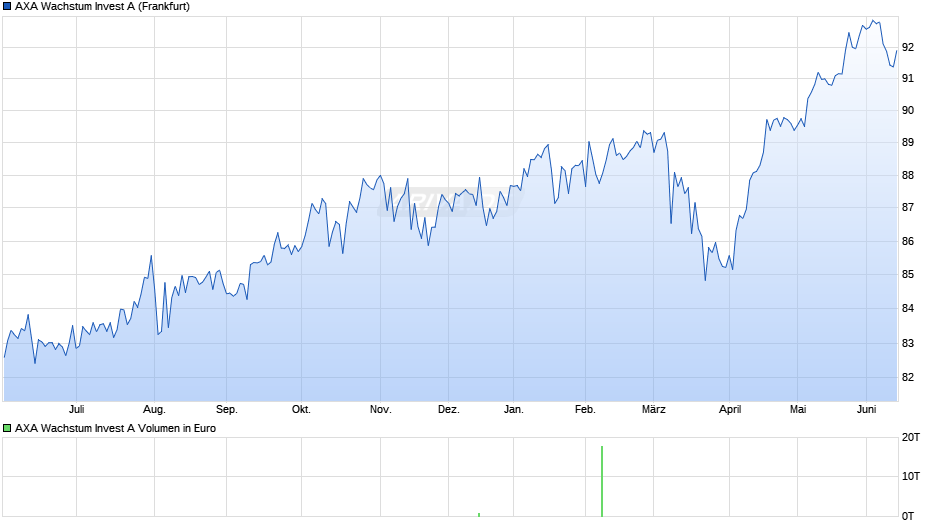The image size is (940, 526).
Task: Click the title 'AXA Wachstum Invest A (Frankfurt)'
Action: click(103, 7)
